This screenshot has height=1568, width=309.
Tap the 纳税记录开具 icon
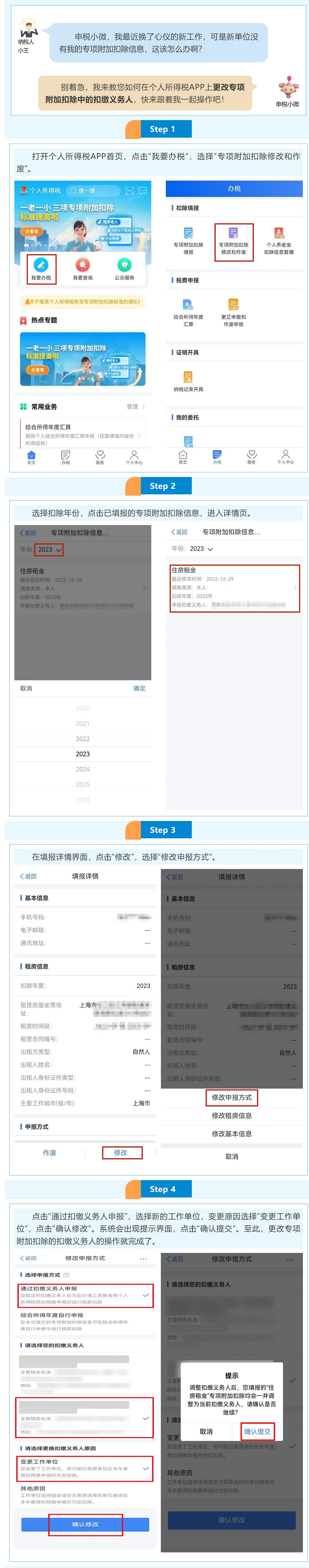188,378
